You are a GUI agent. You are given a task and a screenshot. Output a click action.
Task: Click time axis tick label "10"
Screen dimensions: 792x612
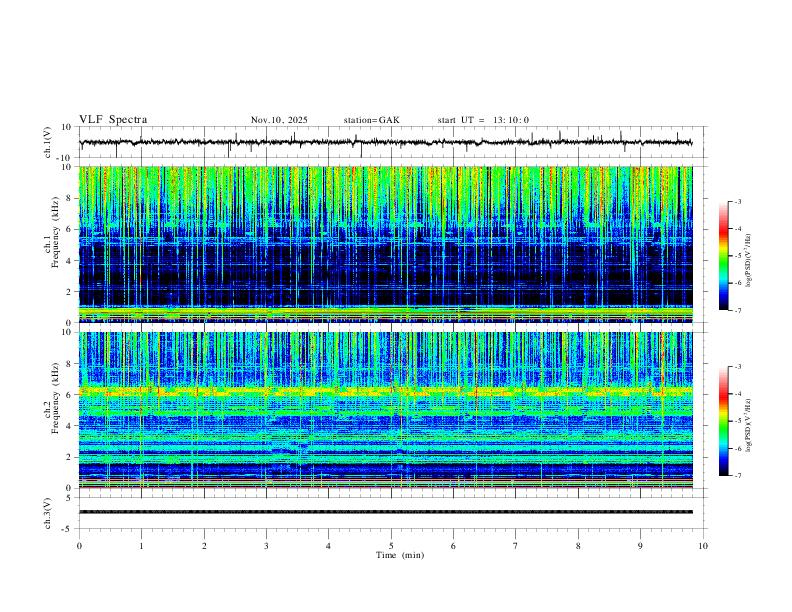703,546
